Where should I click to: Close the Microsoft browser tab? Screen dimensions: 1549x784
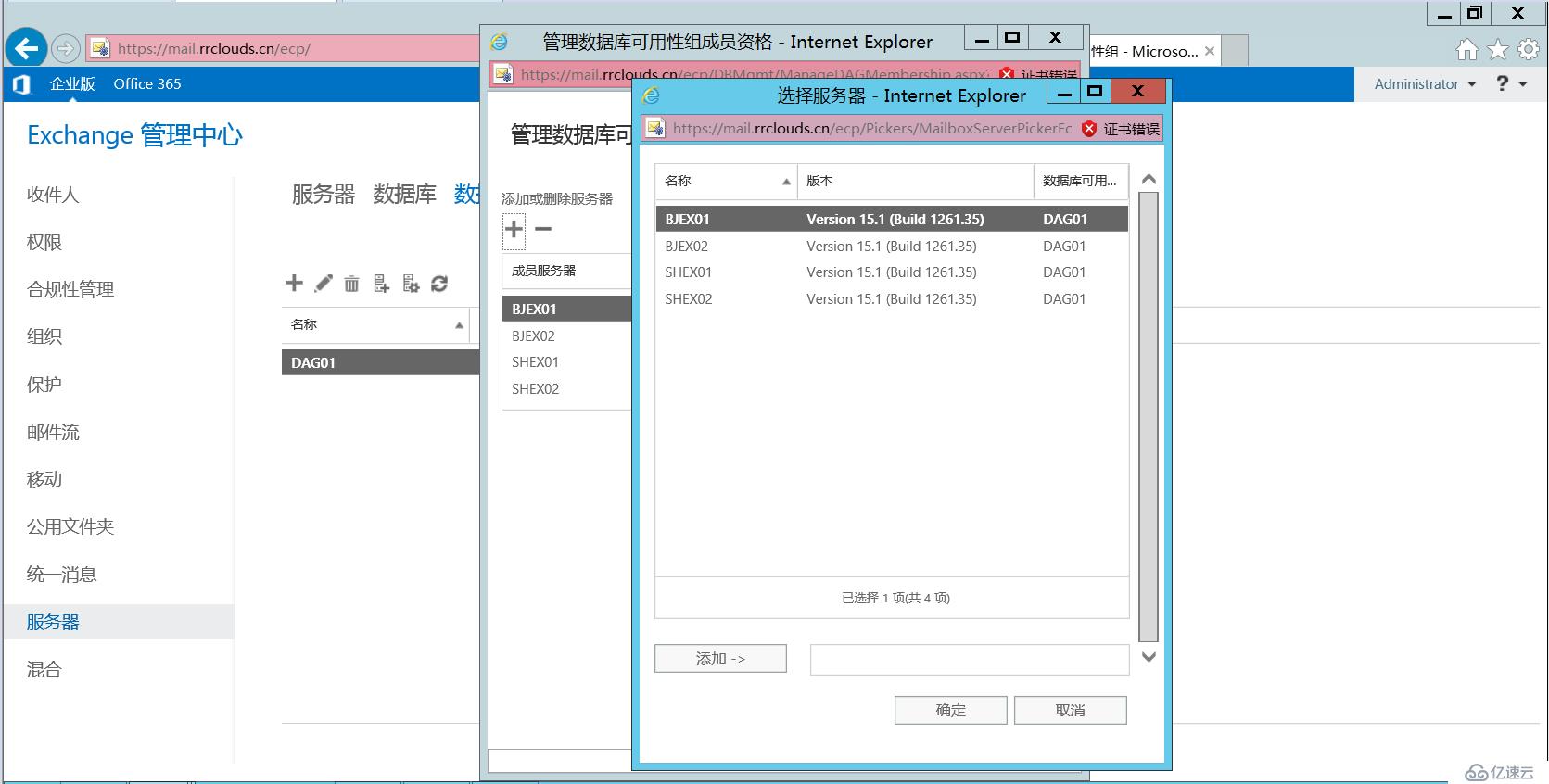pyautogui.click(x=1210, y=51)
